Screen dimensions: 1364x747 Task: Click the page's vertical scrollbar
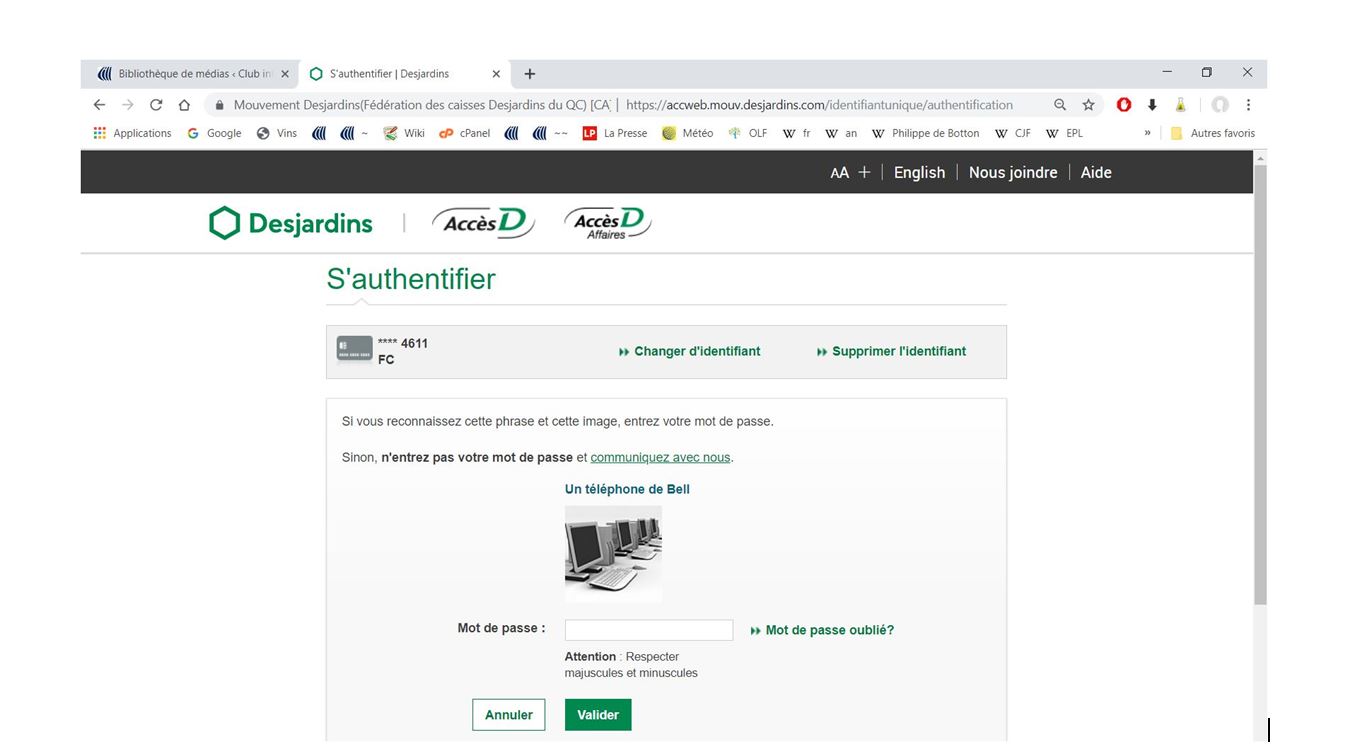pyautogui.click(x=1259, y=400)
